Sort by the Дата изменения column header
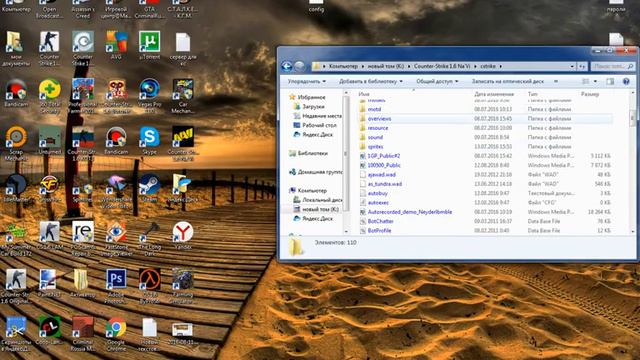640x360 pixels. pyautogui.click(x=494, y=94)
